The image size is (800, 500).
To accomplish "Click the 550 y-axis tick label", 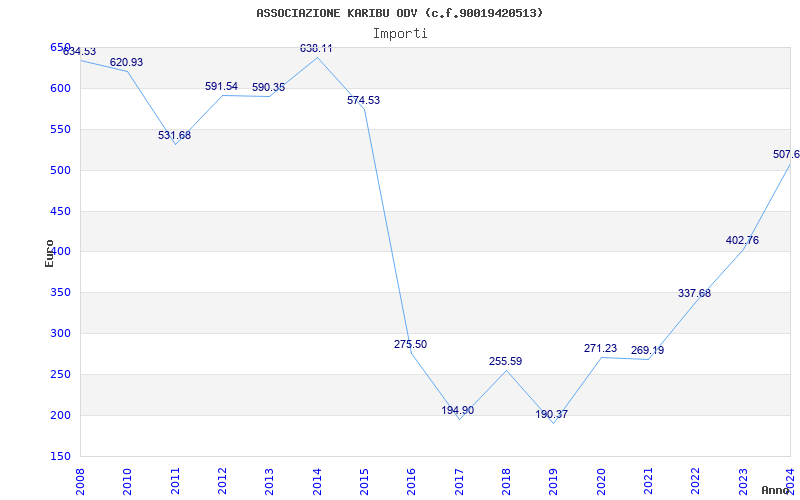I will 60,130.
